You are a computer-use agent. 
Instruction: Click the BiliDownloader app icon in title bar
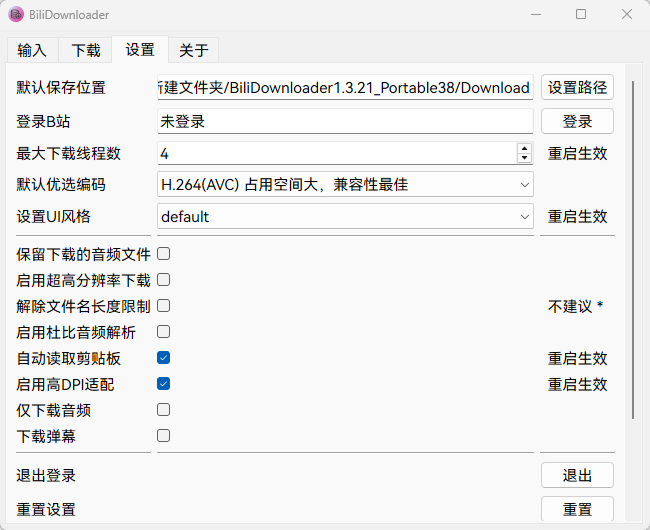(x=16, y=15)
